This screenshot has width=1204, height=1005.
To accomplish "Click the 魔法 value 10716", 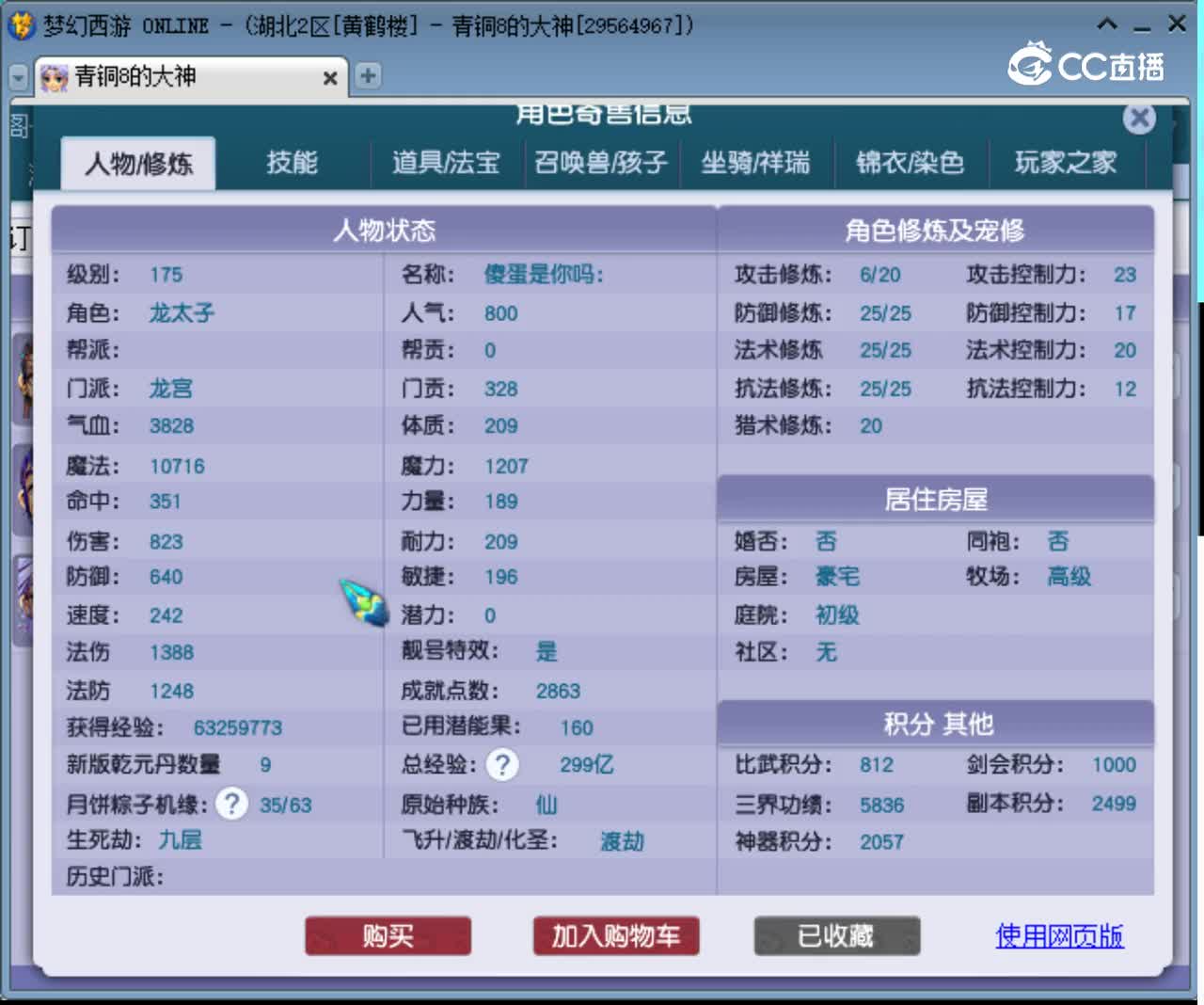I will (x=177, y=467).
